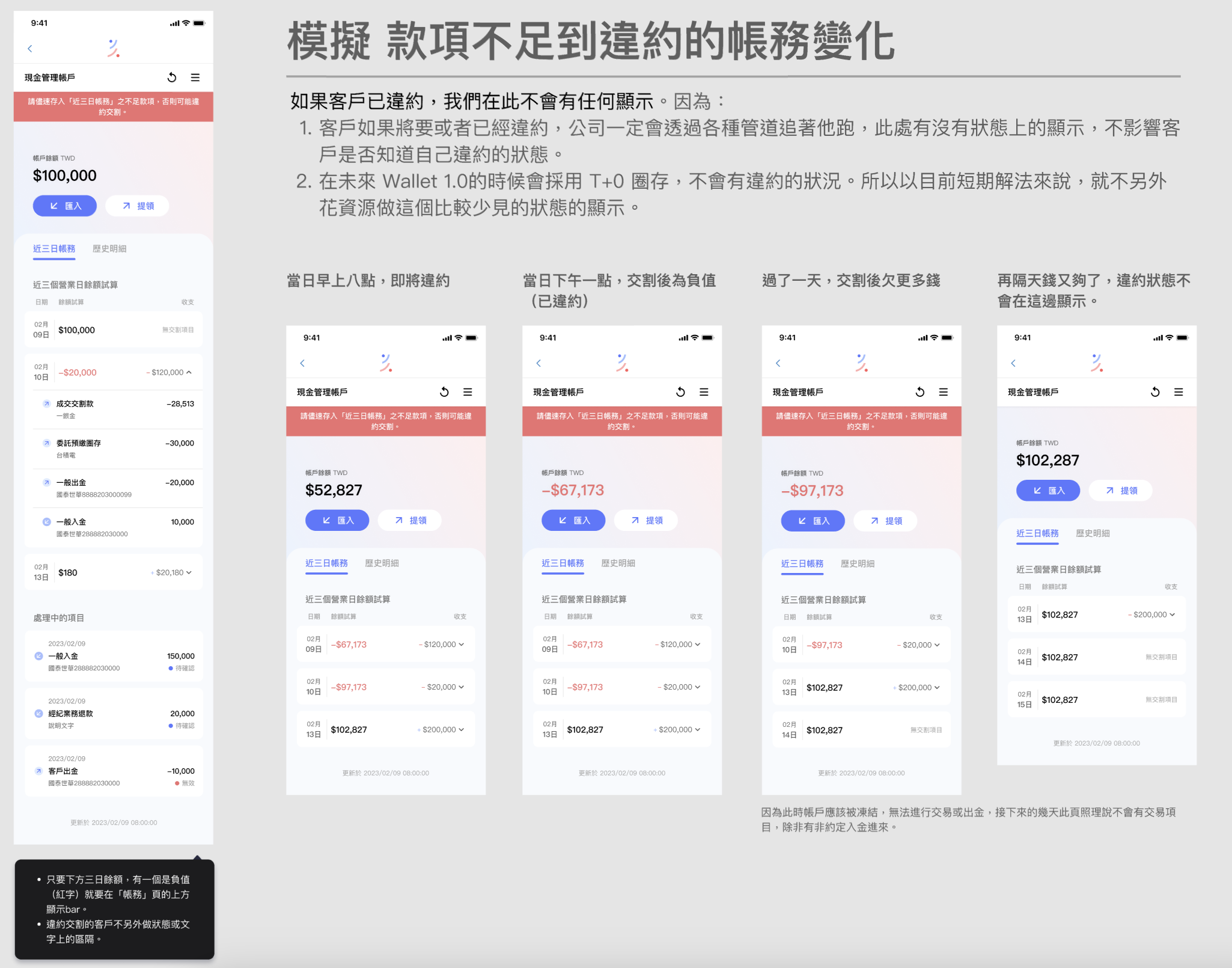Click the refresh icon in the $52,827 phone
Screen dimensions: 1232x968
[x=444, y=392]
